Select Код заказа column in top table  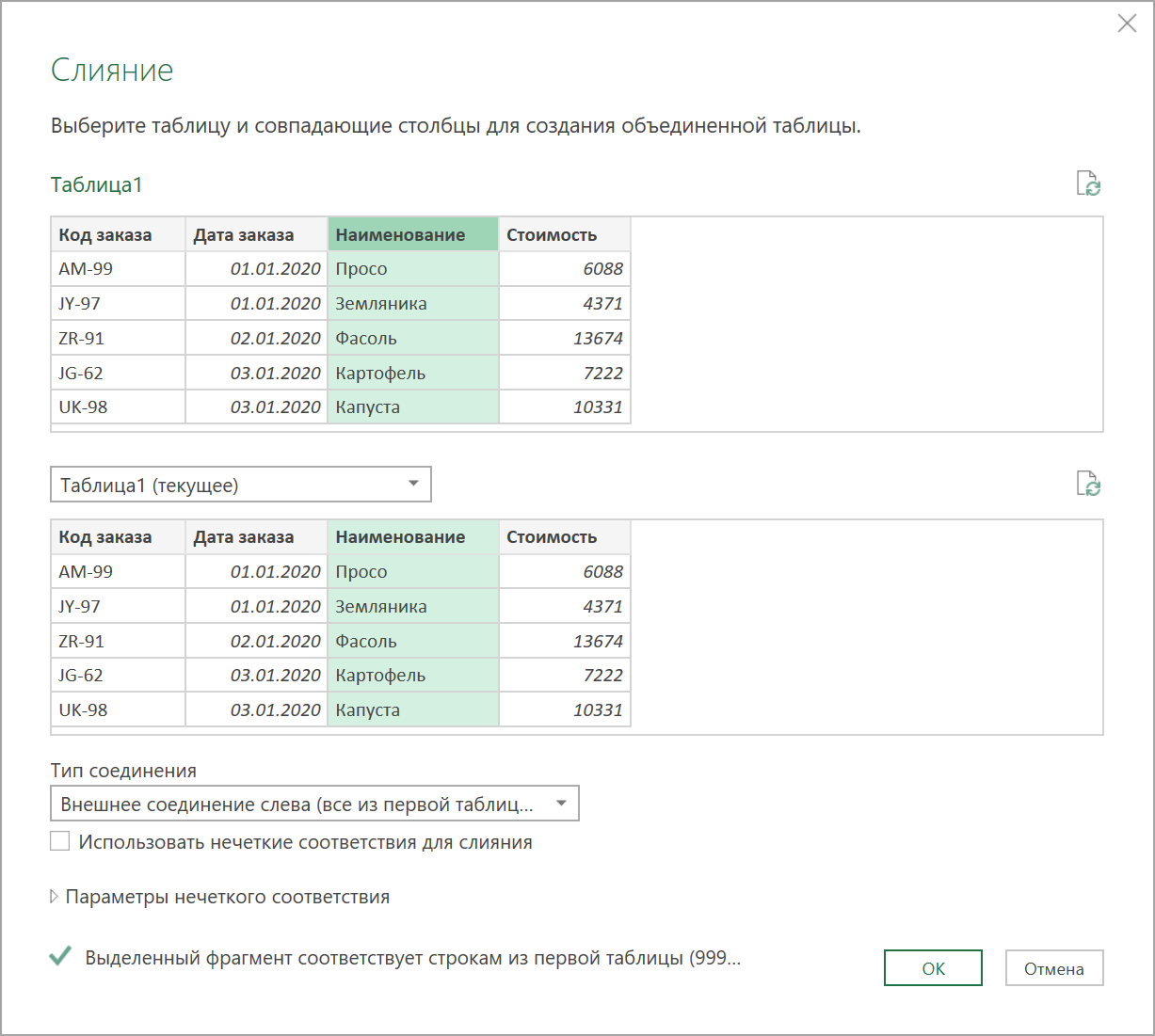pyautogui.click(x=118, y=234)
